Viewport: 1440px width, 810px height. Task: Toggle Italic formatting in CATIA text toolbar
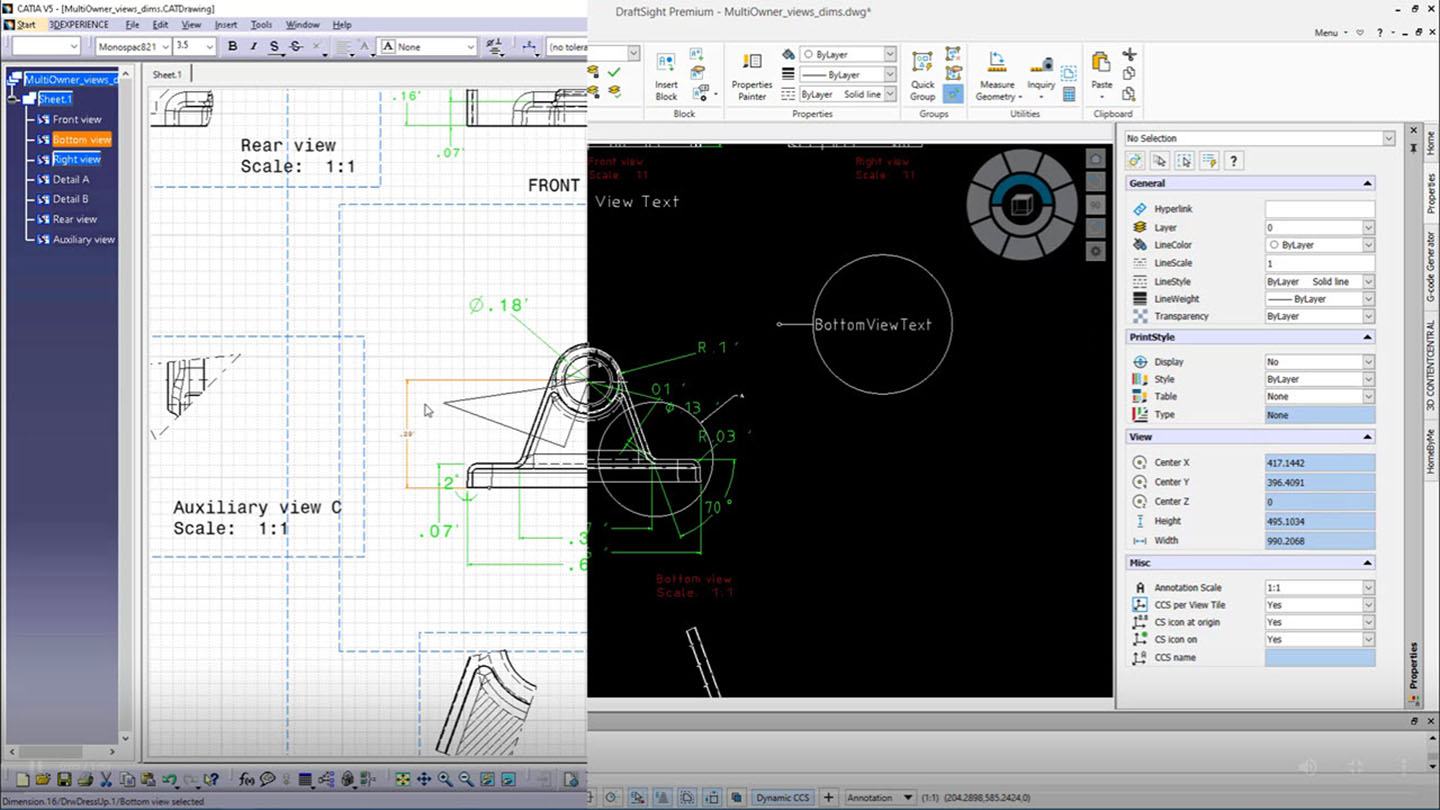(253, 46)
